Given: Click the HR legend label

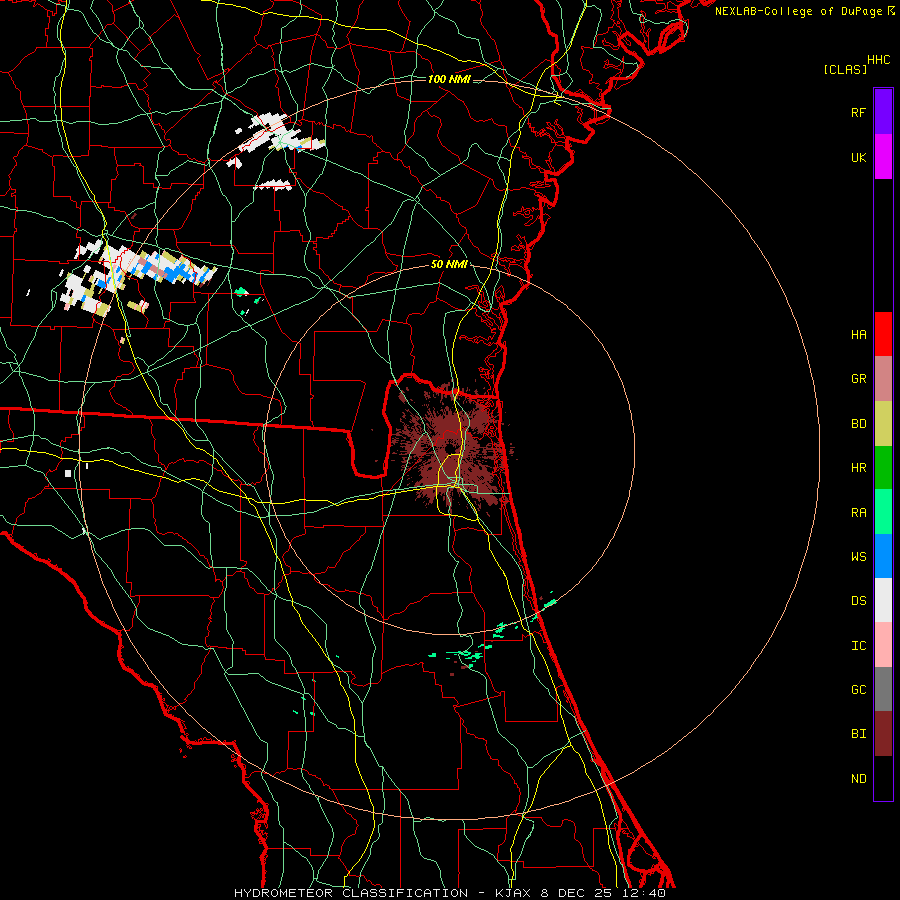Looking at the screenshot, I should click(858, 468).
